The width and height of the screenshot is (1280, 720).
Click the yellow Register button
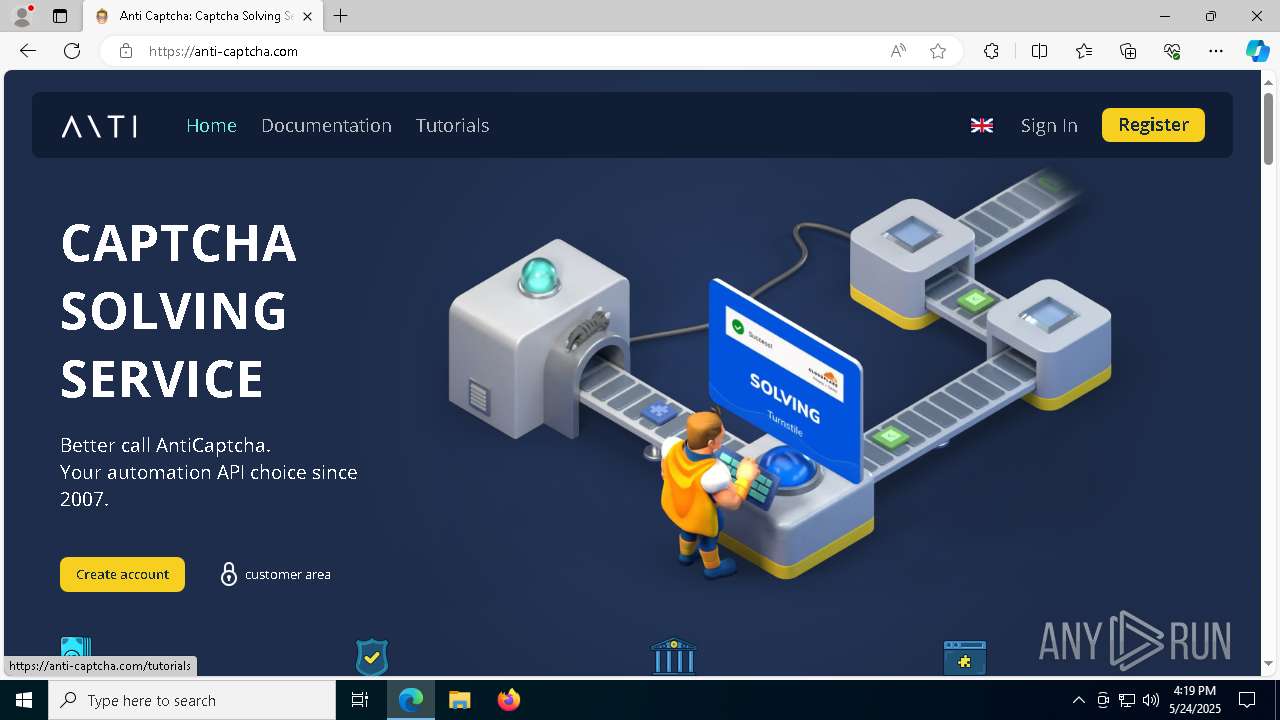[x=1153, y=125]
